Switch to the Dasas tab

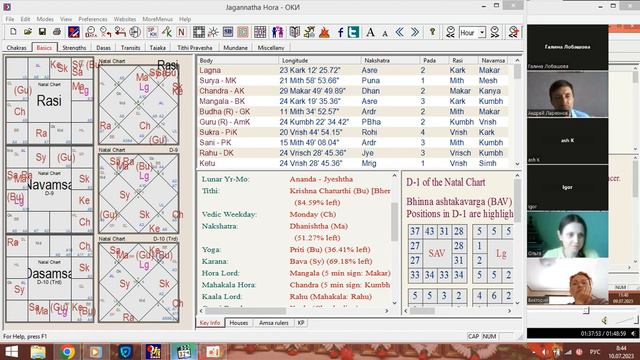click(x=104, y=47)
